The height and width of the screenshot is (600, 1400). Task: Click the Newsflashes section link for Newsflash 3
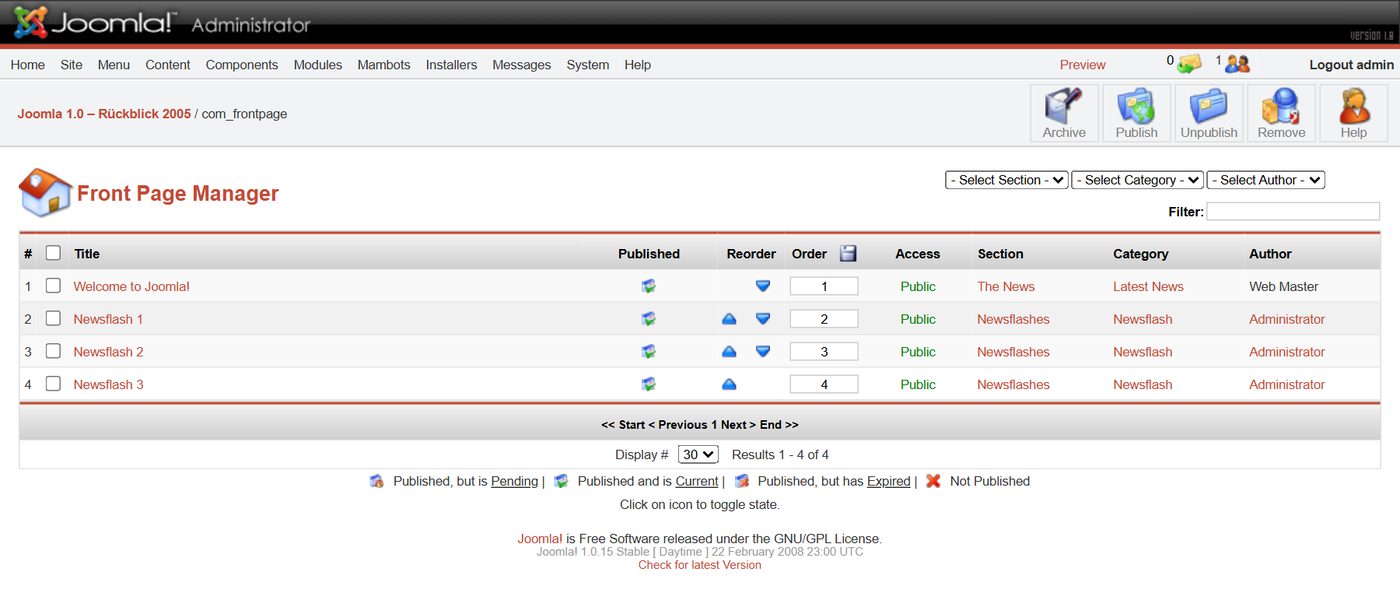click(x=1013, y=384)
